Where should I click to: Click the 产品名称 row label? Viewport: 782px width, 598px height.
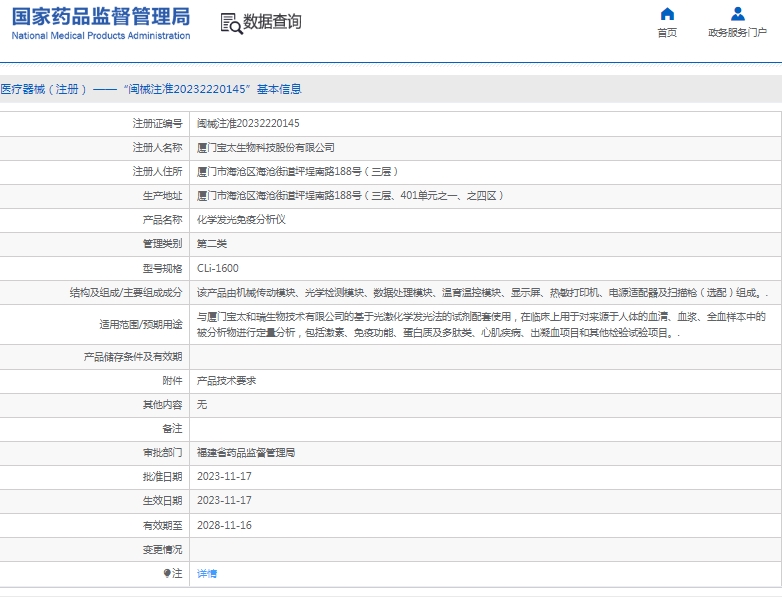163,219
